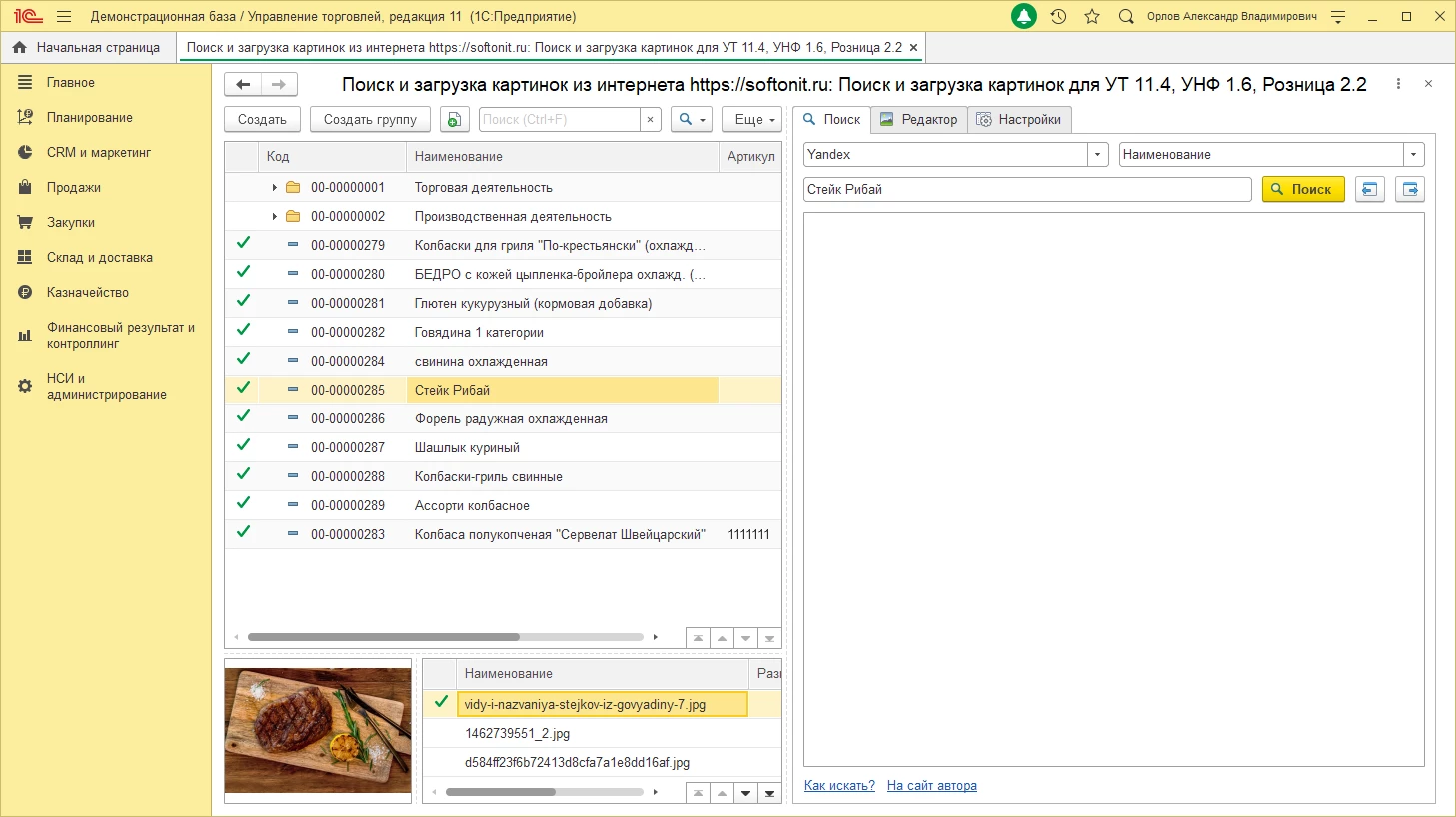Click the notifications bell icon
The width and height of the screenshot is (1456, 817).
click(x=1024, y=16)
